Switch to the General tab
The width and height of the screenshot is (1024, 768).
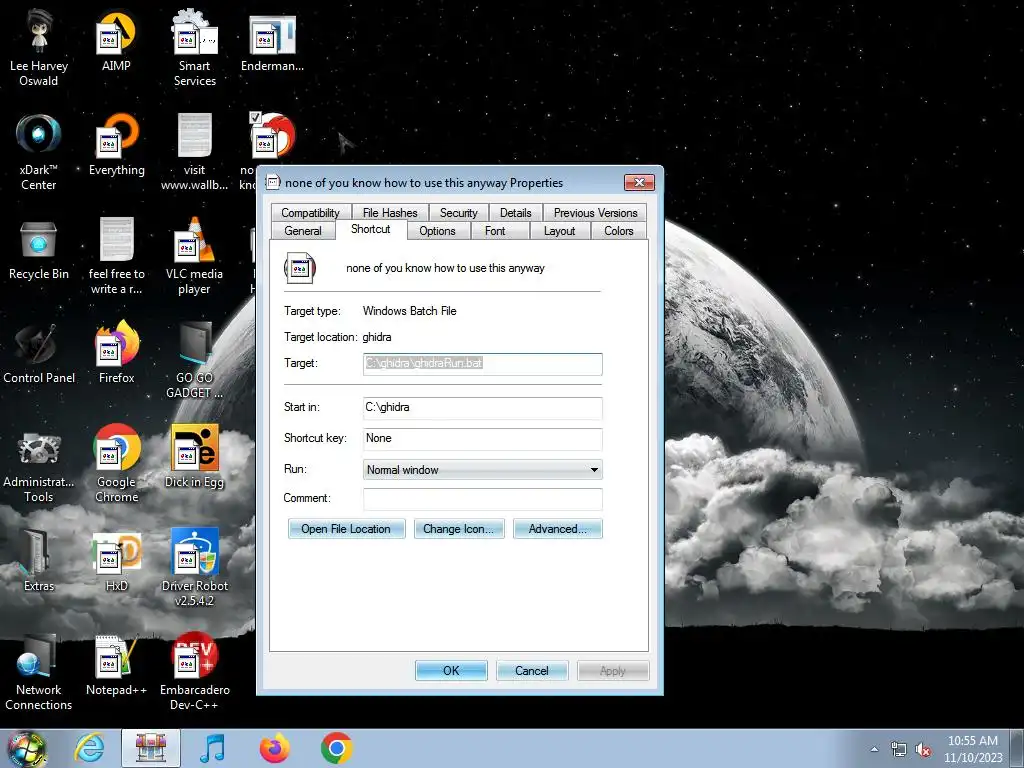[x=303, y=231]
